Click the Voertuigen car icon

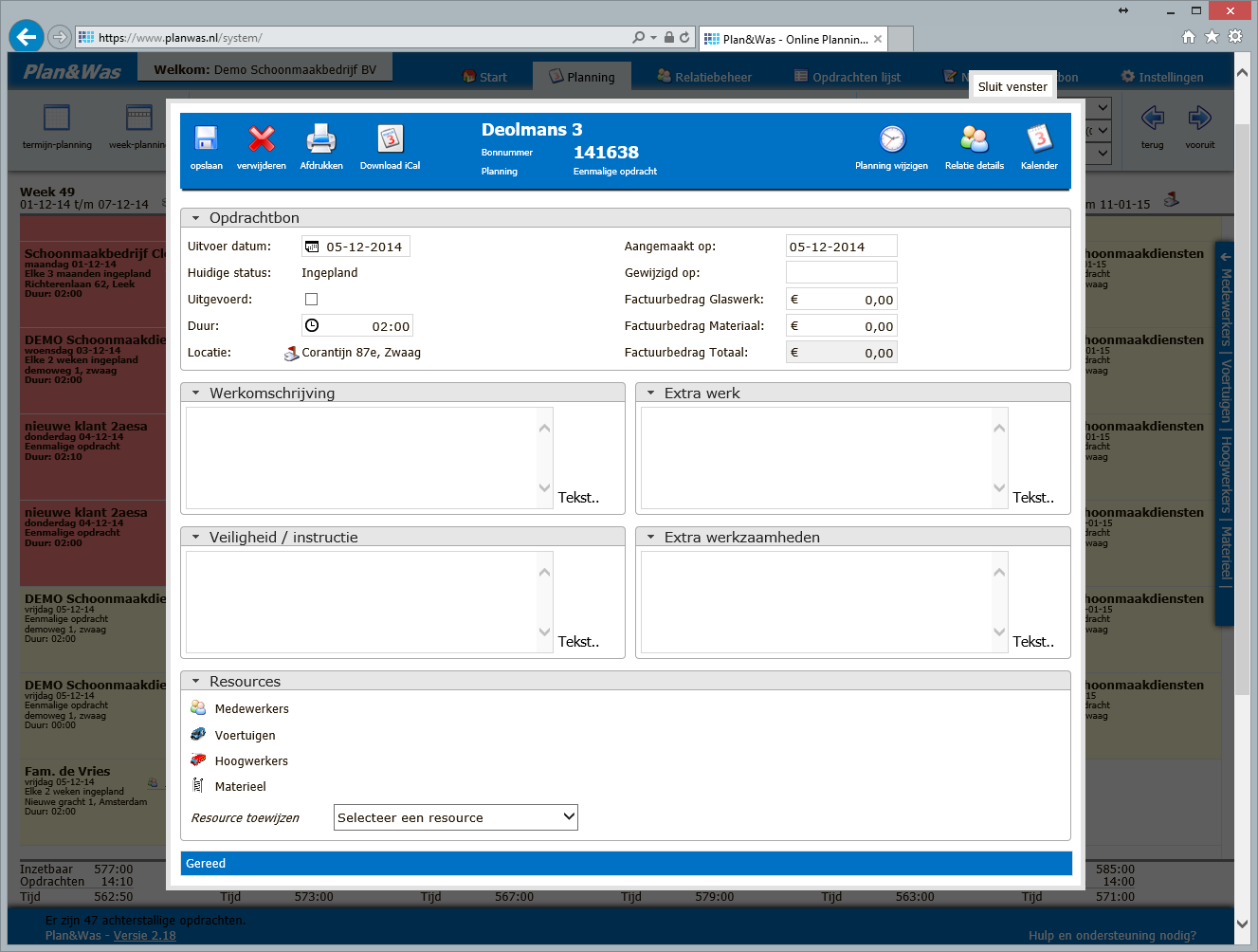coord(198,734)
